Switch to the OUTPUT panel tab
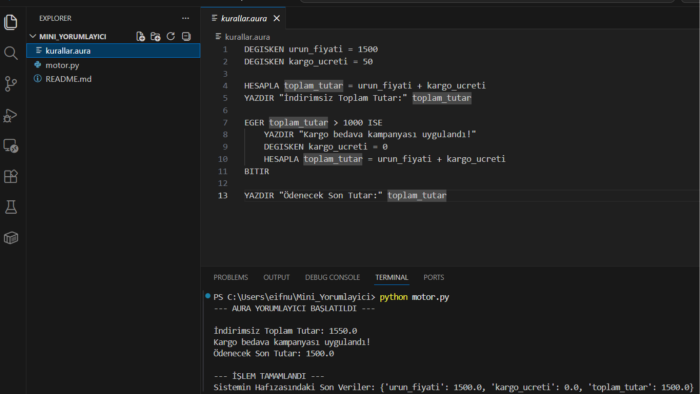700x394 pixels. click(276, 278)
